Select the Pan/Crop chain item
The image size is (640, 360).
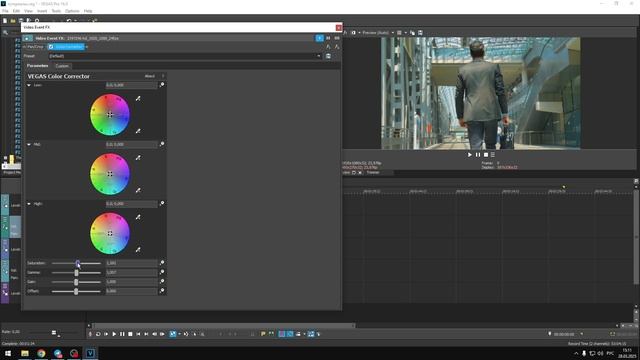pyautogui.click(x=35, y=47)
